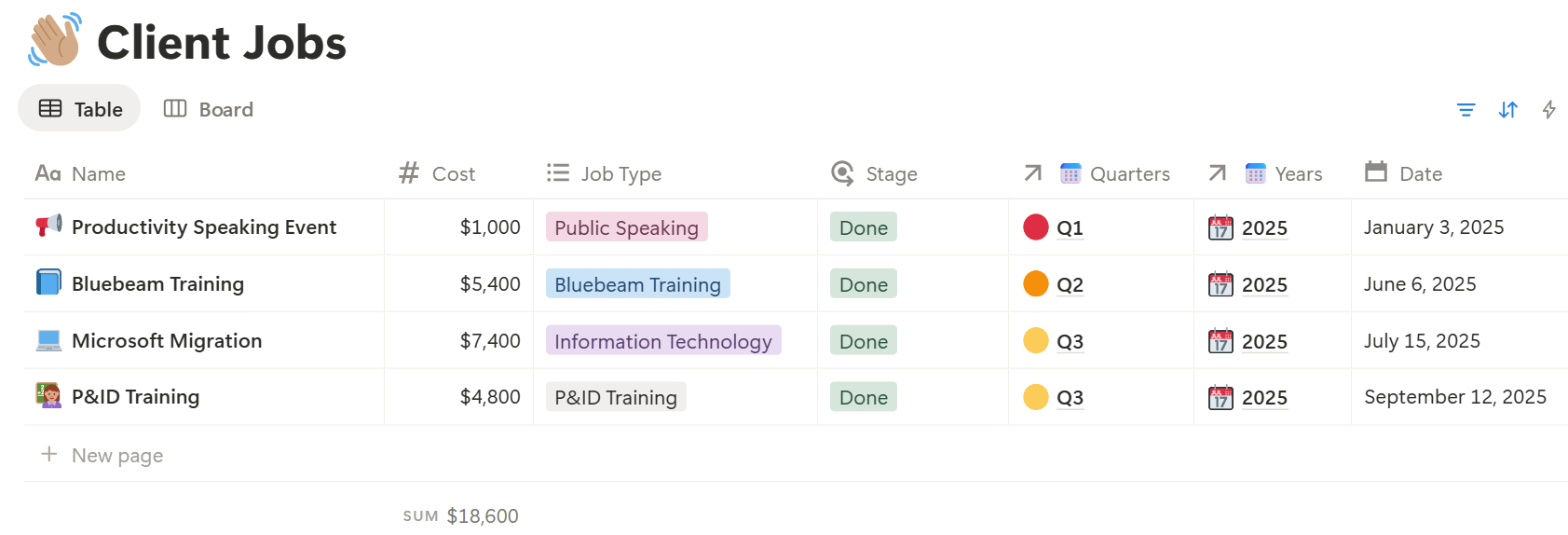The width and height of the screenshot is (1568, 535).
Task: Switch to the Table view tab
Action: click(x=80, y=109)
